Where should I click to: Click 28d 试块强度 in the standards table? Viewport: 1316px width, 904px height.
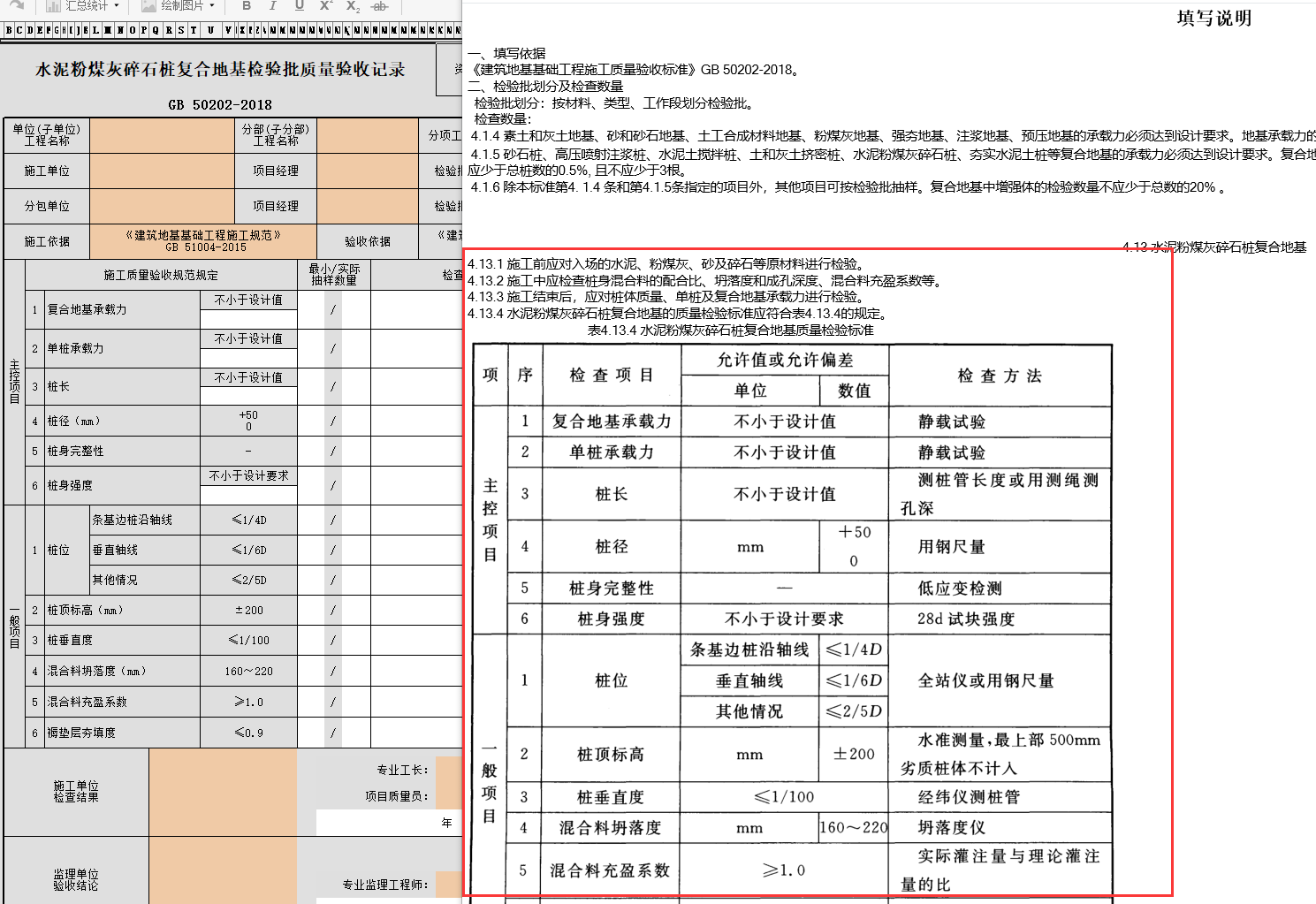pos(965,619)
